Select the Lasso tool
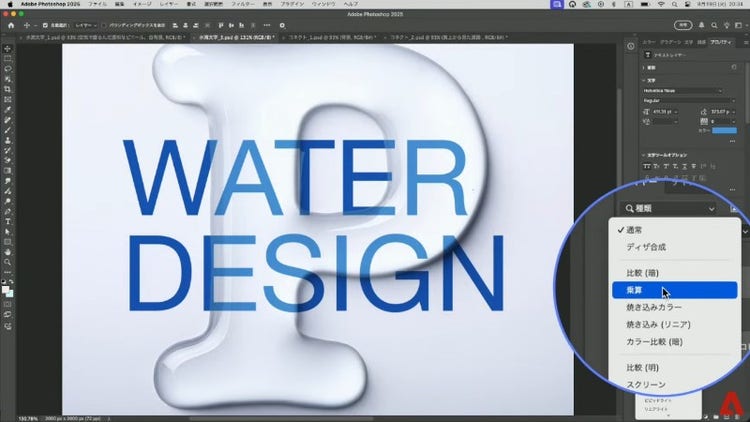The image size is (750, 422). 8,70
